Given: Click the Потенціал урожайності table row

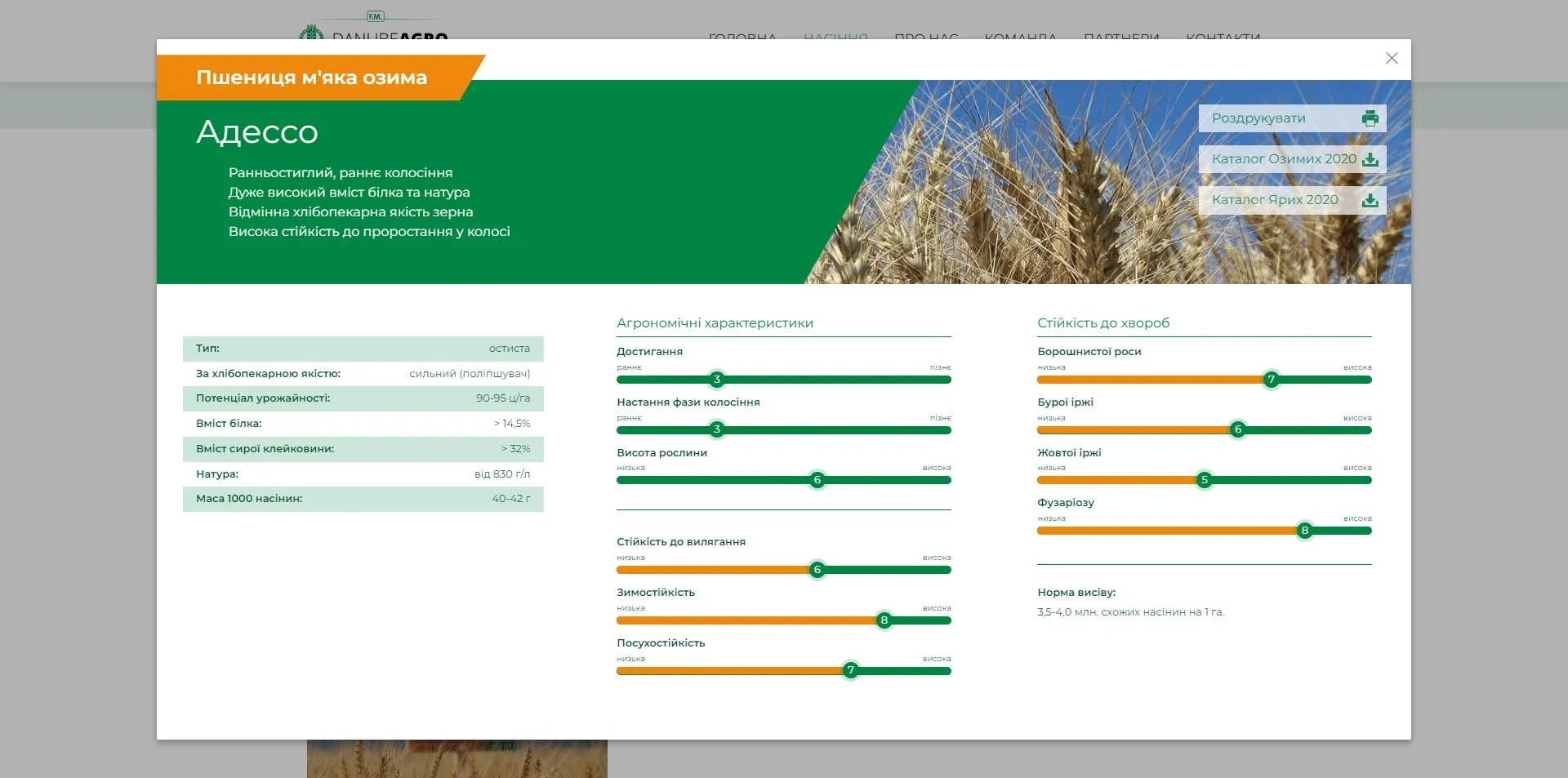Looking at the screenshot, I should tap(363, 398).
